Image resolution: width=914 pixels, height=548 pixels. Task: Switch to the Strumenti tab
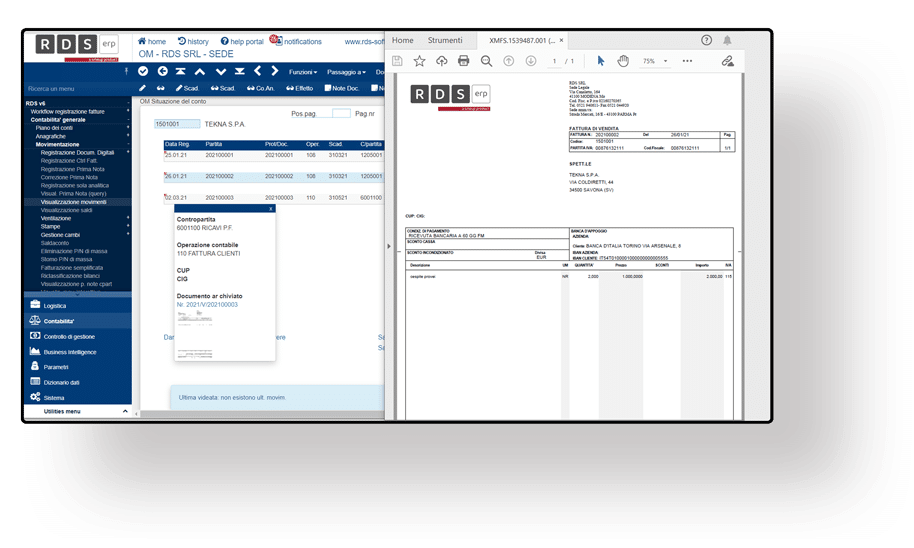tap(445, 40)
